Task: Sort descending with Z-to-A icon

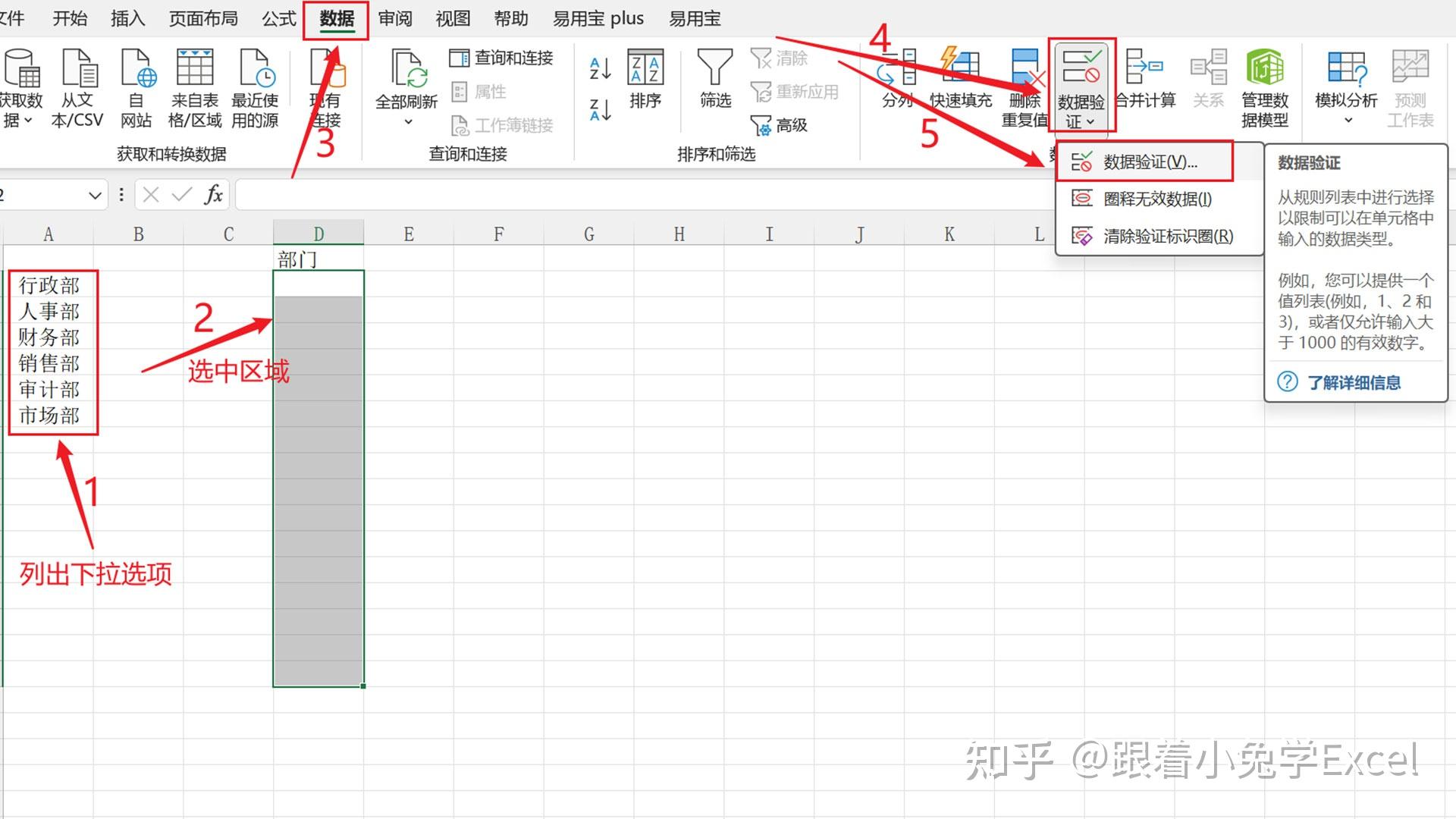Action: (601, 110)
